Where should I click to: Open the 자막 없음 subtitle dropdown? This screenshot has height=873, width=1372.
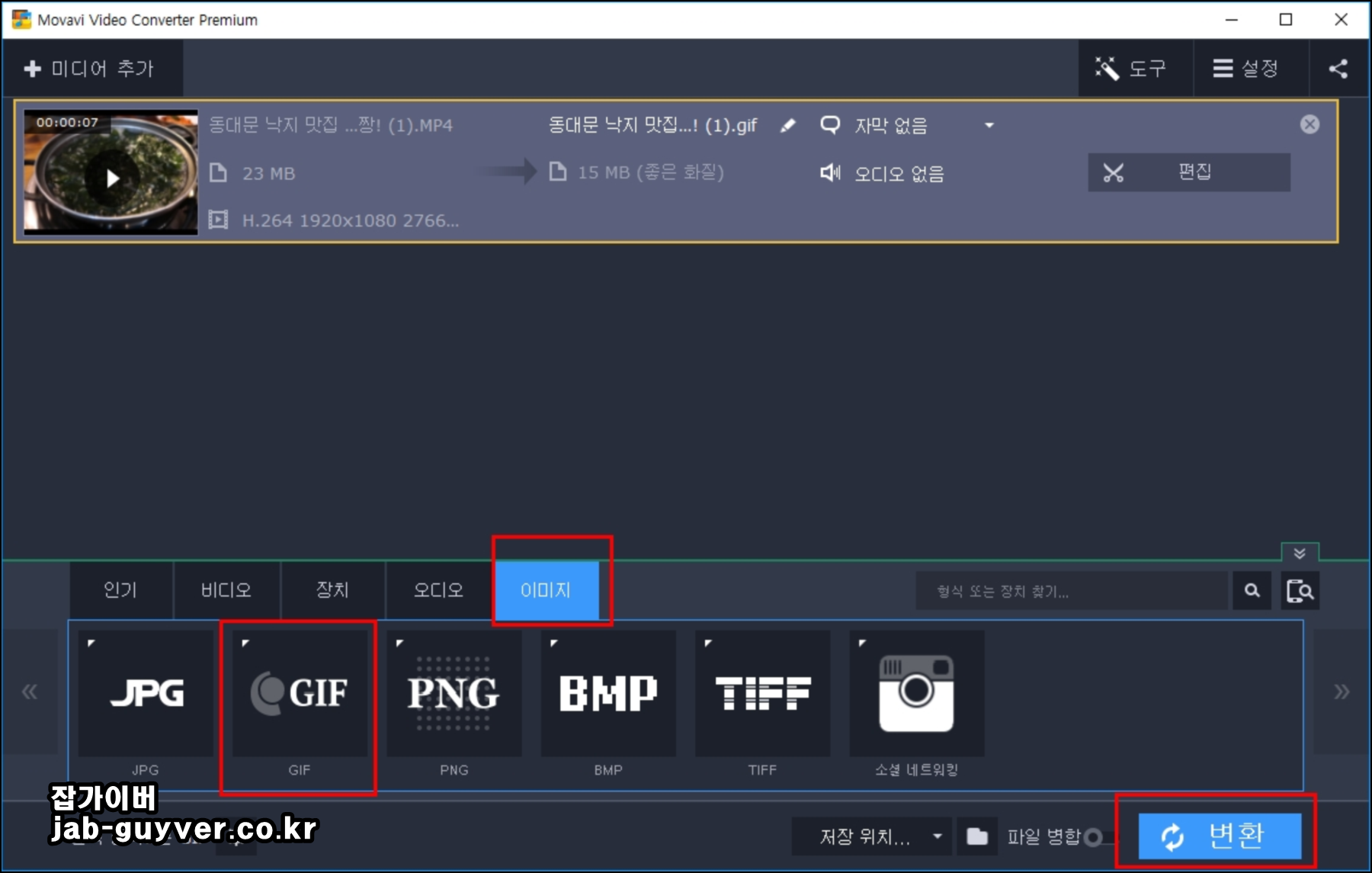[925, 126]
